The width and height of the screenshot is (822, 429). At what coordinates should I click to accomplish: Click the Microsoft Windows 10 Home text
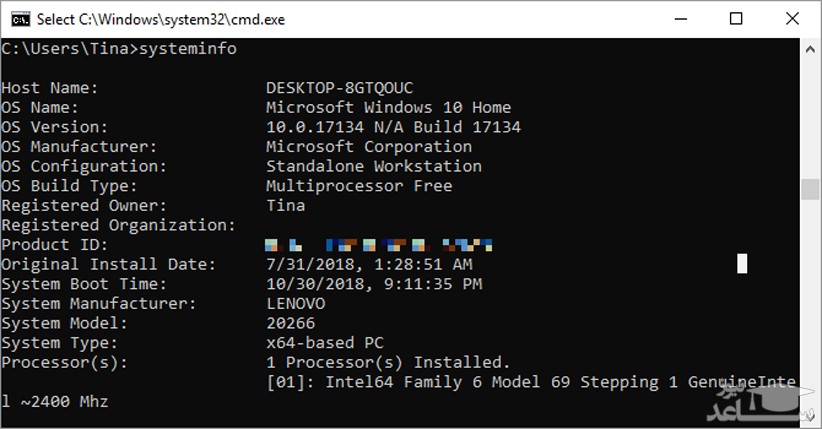[x=388, y=107]
